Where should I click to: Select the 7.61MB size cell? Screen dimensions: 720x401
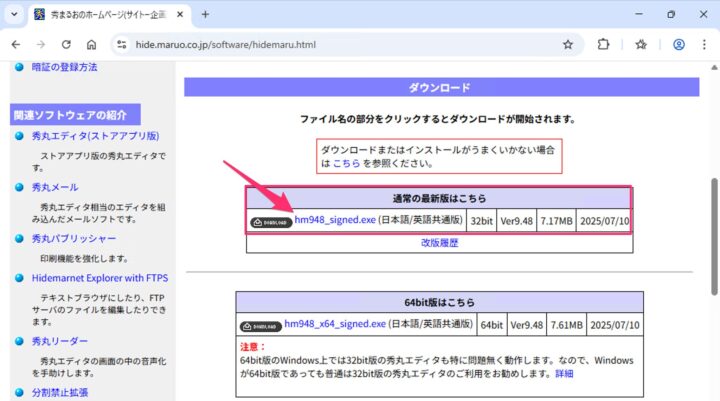click(x=567, y=325)
